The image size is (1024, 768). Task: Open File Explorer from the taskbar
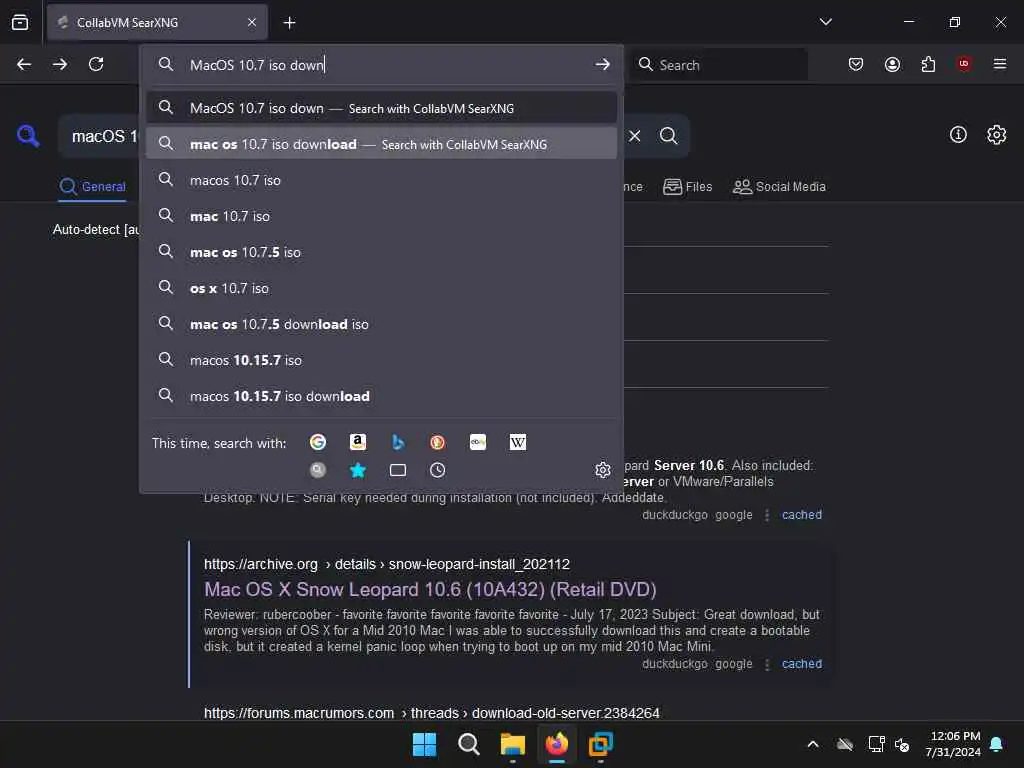click(513, 744)
